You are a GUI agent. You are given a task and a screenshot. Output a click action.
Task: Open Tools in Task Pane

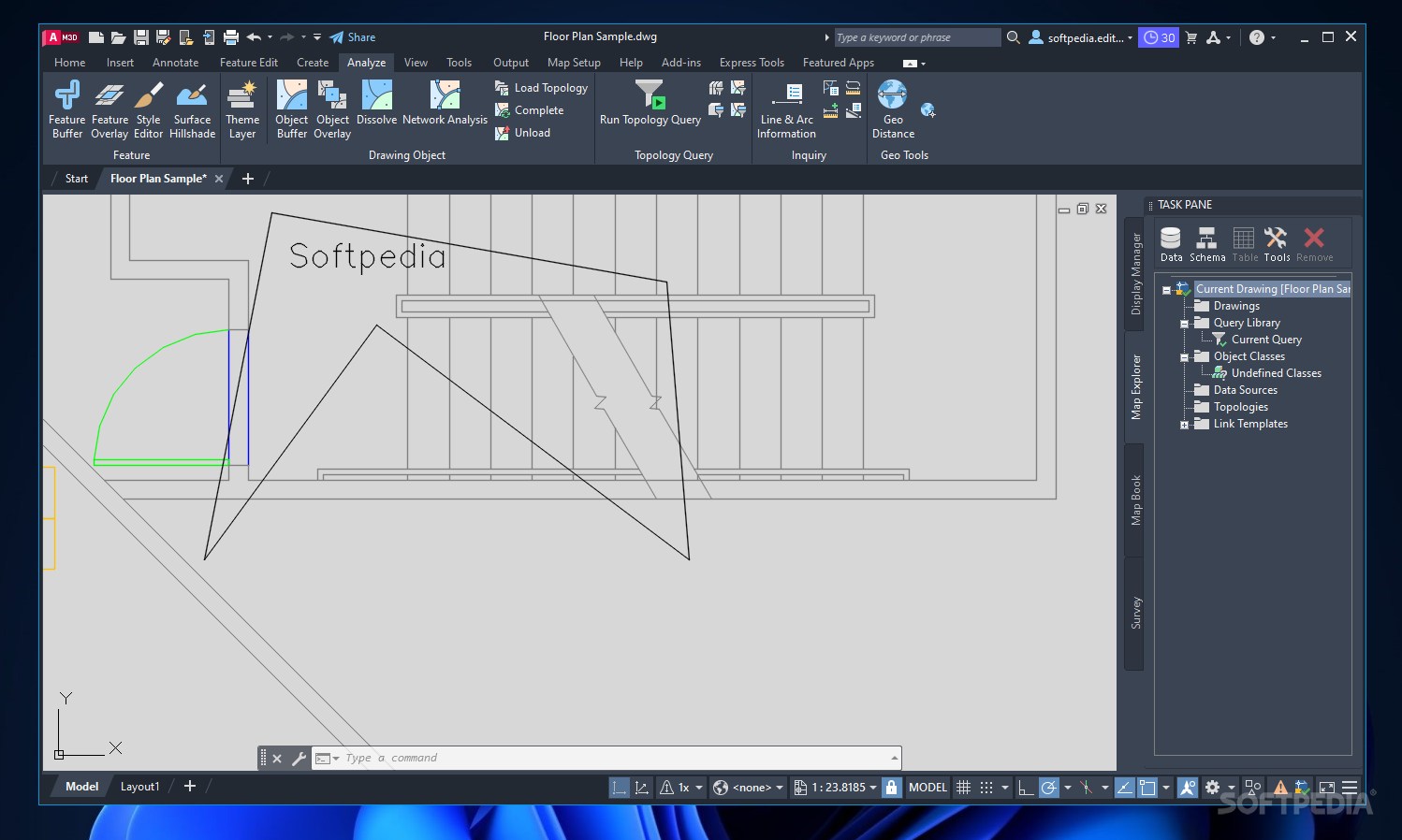point(1277,244)
